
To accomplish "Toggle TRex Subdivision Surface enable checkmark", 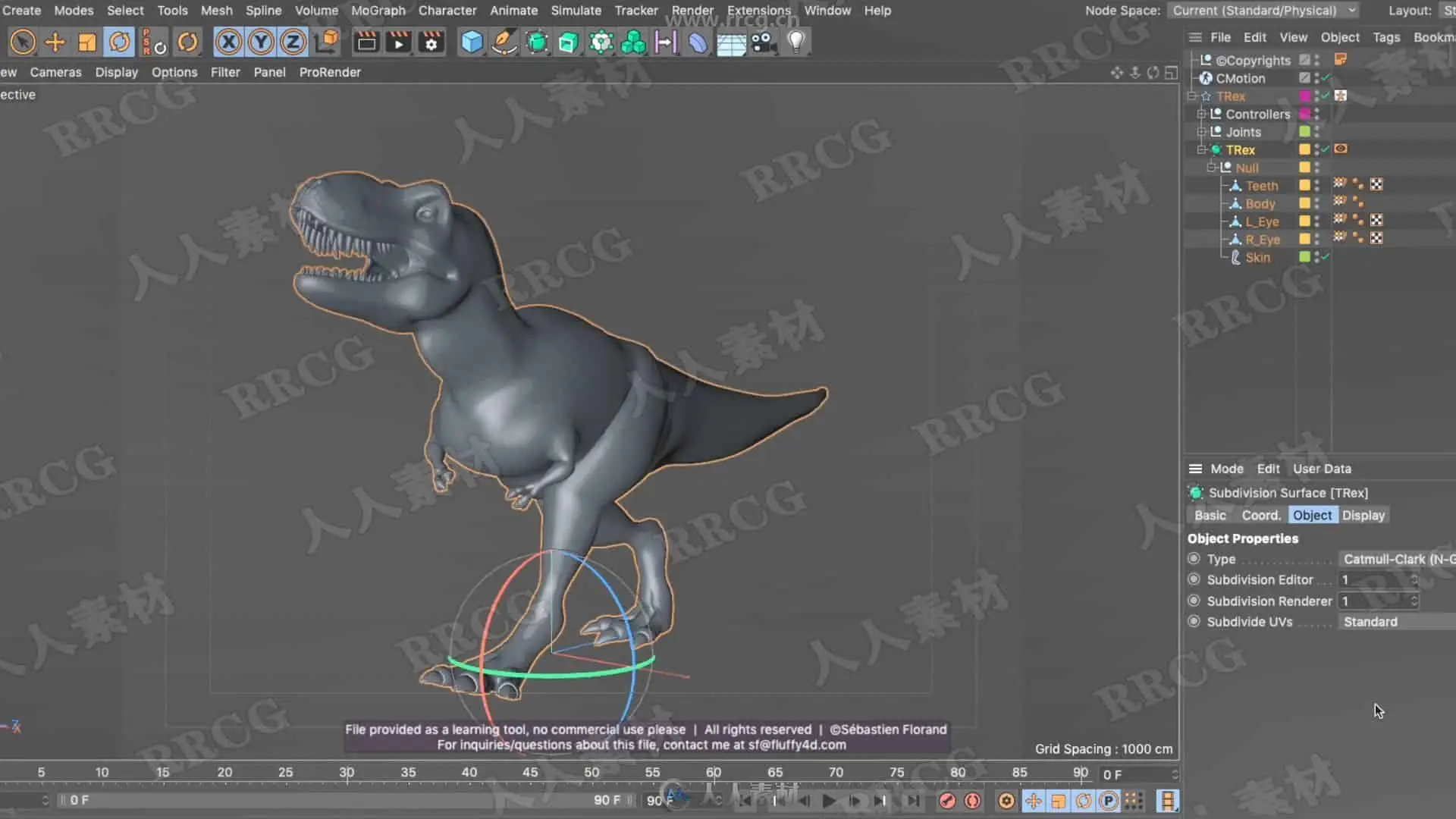I will coord(1326,149).
